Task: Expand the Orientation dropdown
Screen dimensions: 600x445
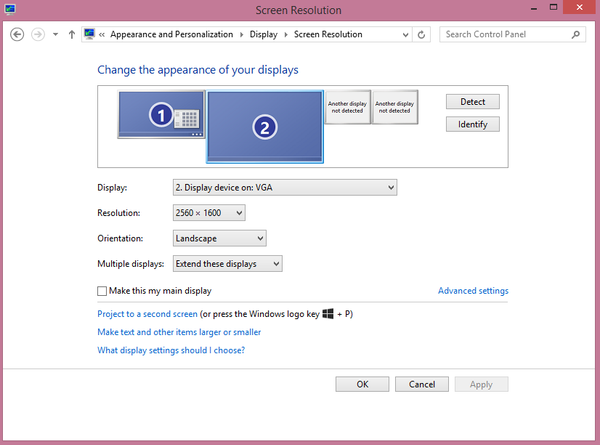Action: pos(219,238)
